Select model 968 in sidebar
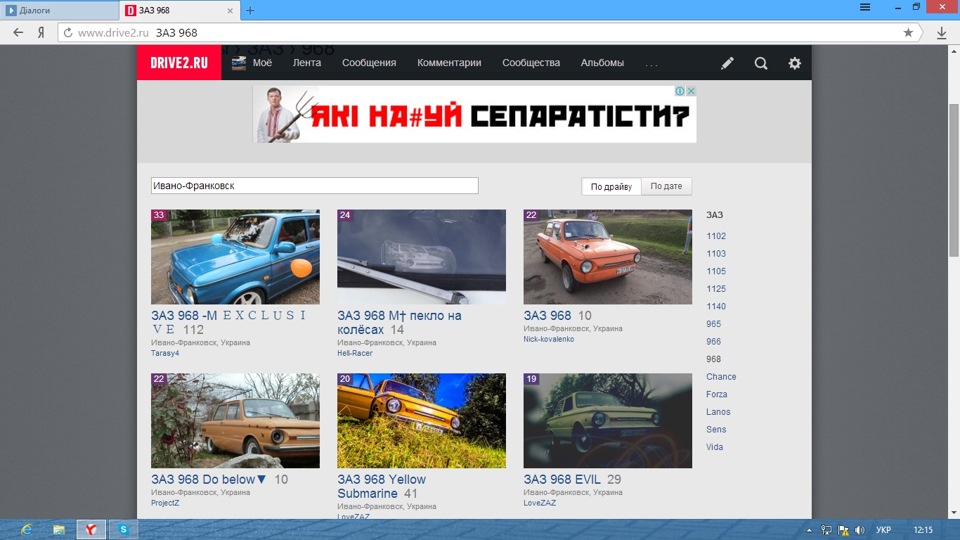Image resolution: width=960 pixels, height=540 pixels. (x=713, y=359)
